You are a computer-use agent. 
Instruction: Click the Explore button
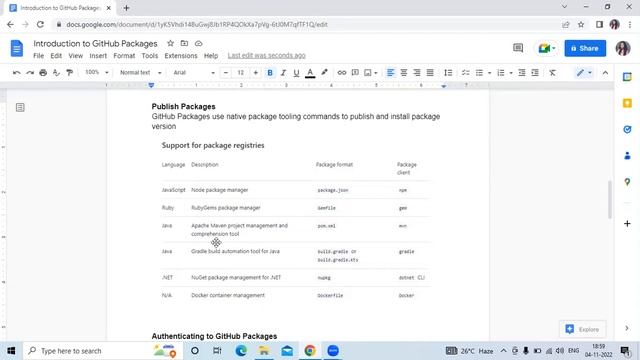[583, 329]
